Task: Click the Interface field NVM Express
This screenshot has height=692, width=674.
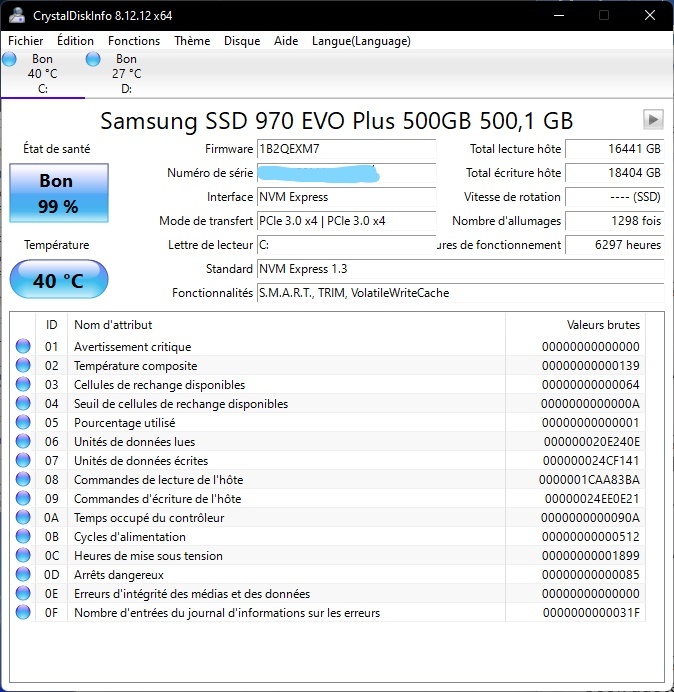Action: pyautogui.click(x=346, y=197)
